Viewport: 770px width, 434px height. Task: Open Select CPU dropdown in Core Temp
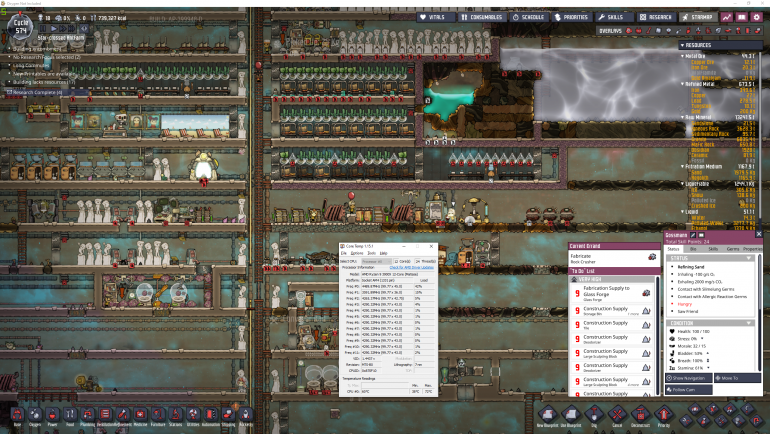click(x=377, y=262)
